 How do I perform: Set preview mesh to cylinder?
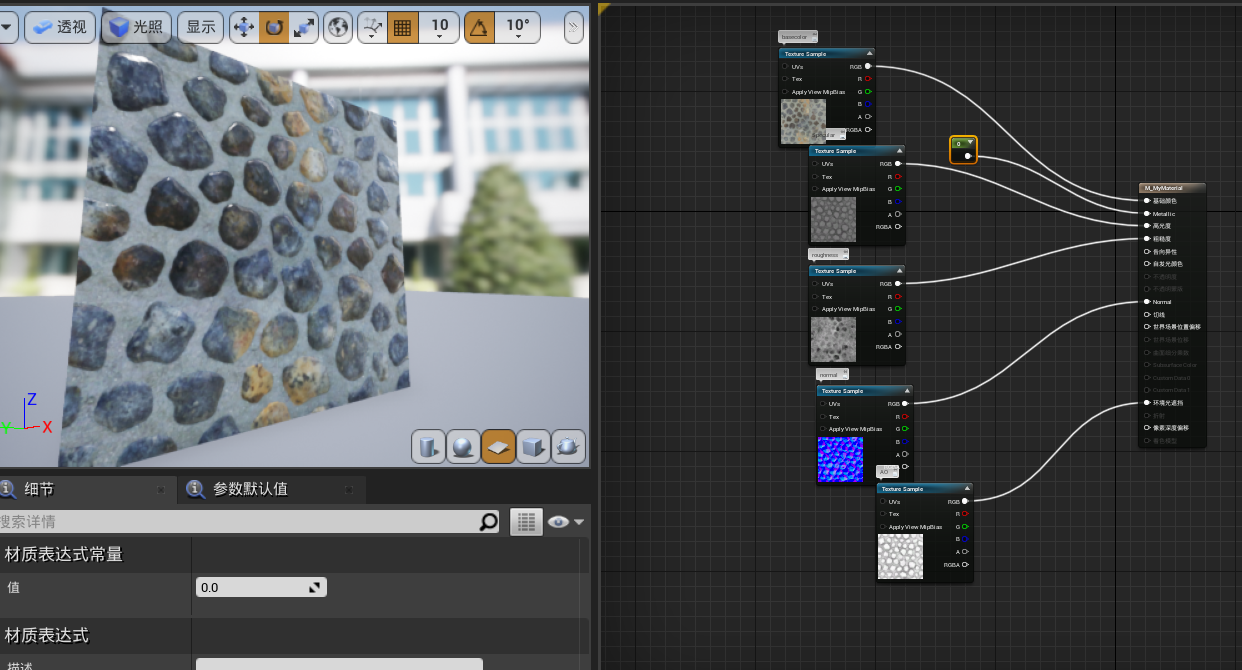coord(429,447)
